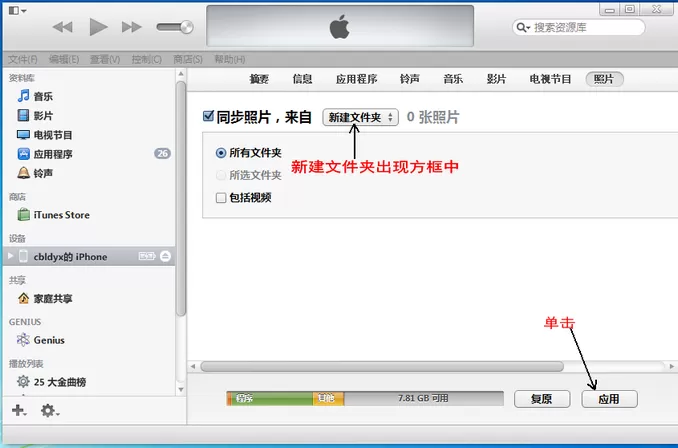Open 家庭共享 home sharing icon
This screenshot has width=678, height=448.
pos(23,298)
